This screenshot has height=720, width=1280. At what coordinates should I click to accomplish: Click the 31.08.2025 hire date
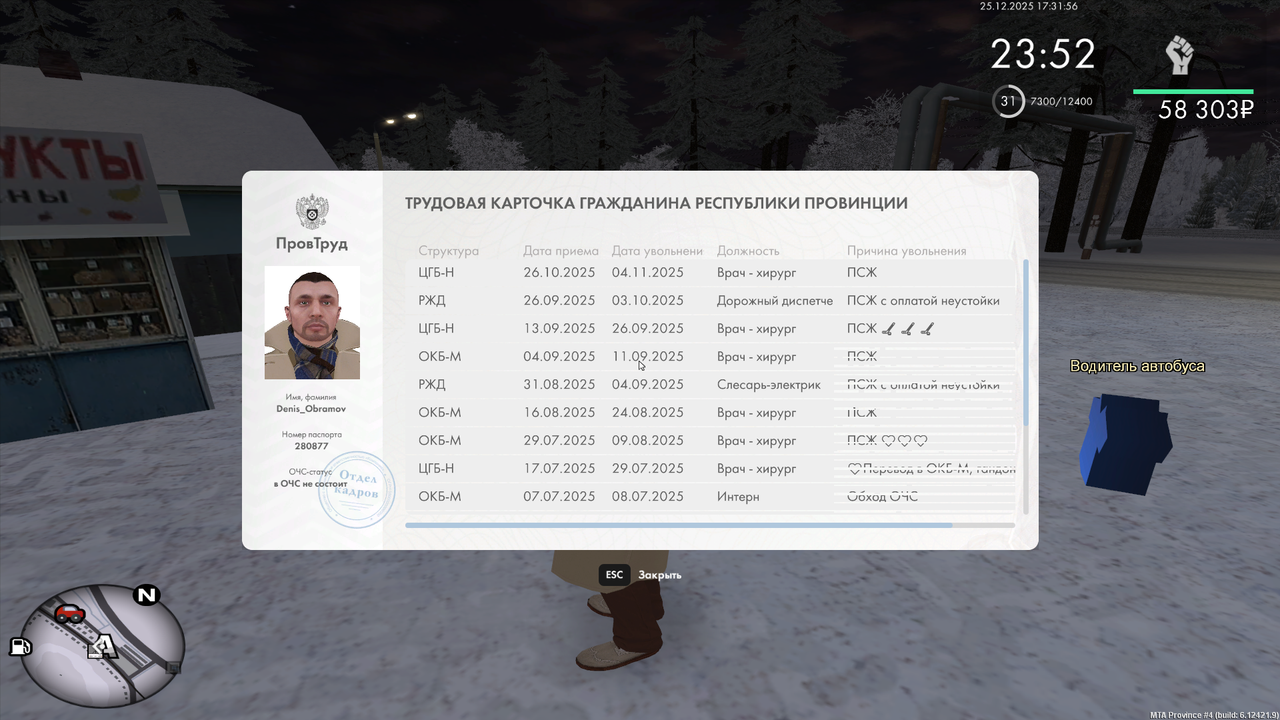coord(559,384)
